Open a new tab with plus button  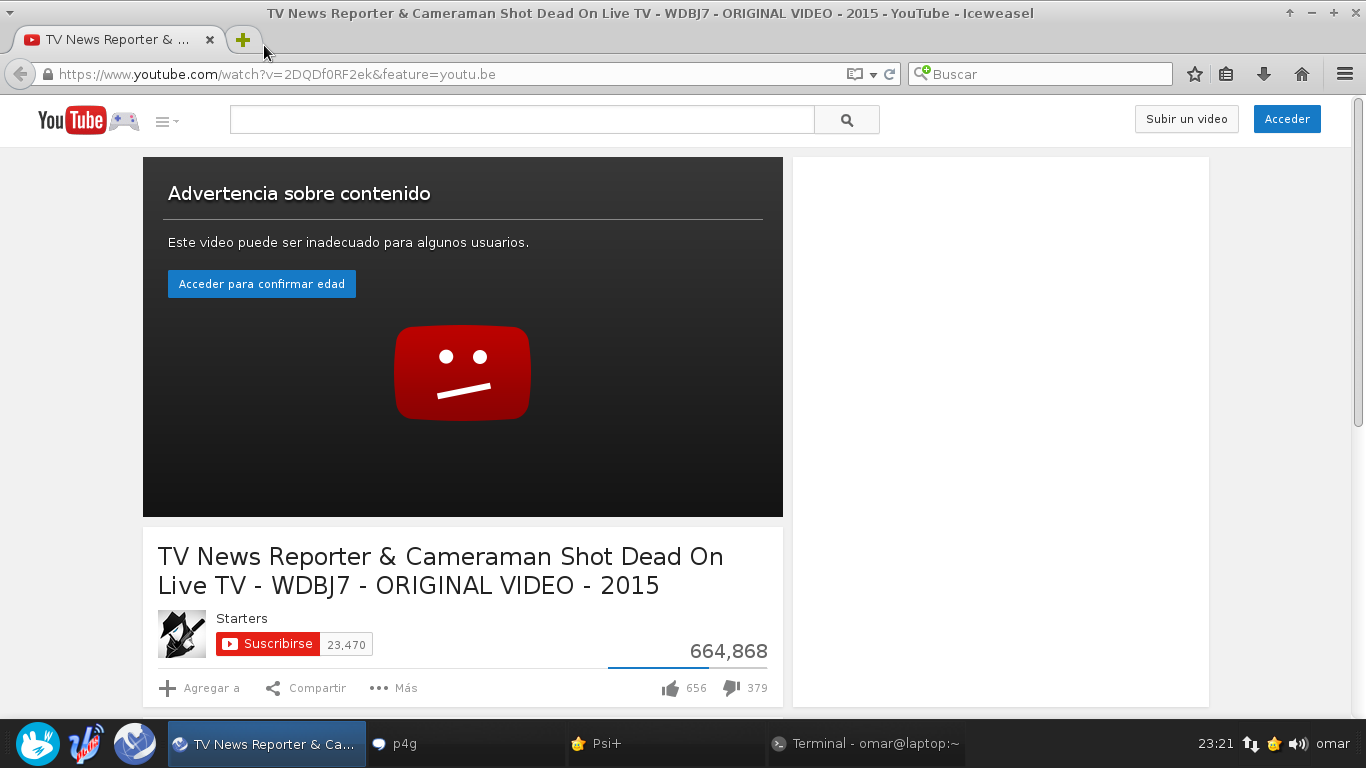click(242, 40)
